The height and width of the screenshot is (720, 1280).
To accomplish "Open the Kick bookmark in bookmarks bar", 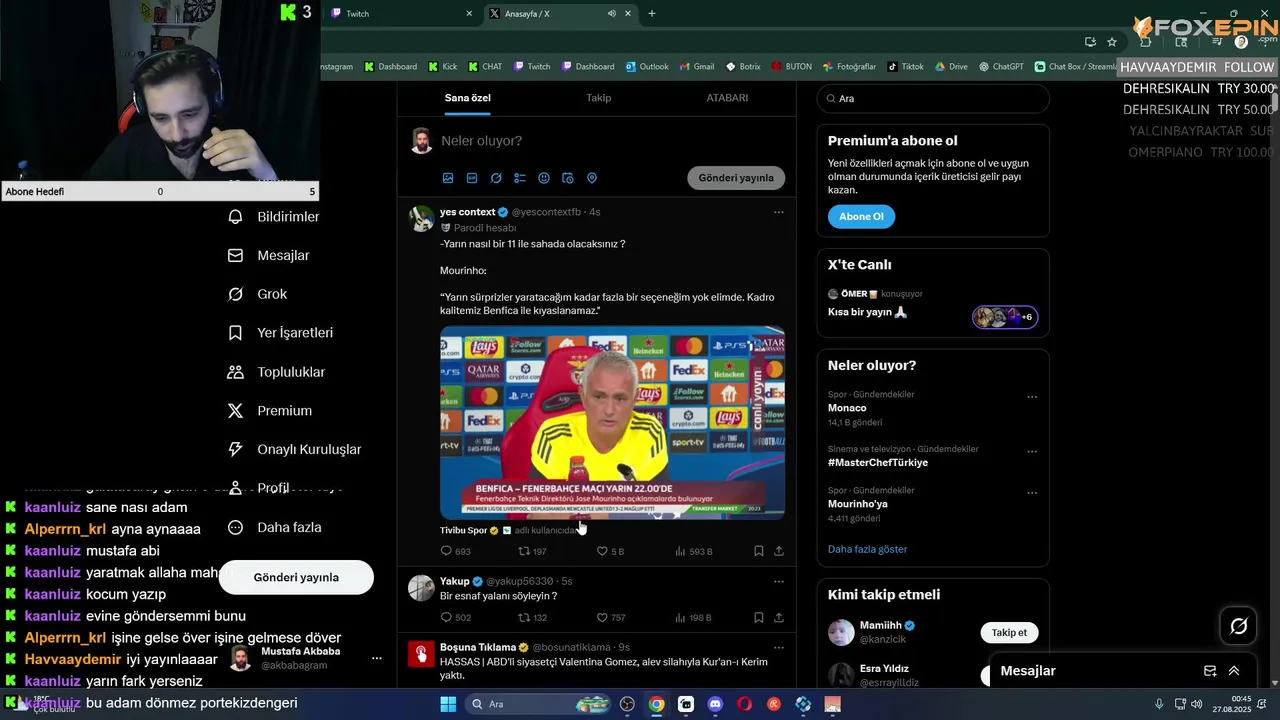I will [443, 67].
